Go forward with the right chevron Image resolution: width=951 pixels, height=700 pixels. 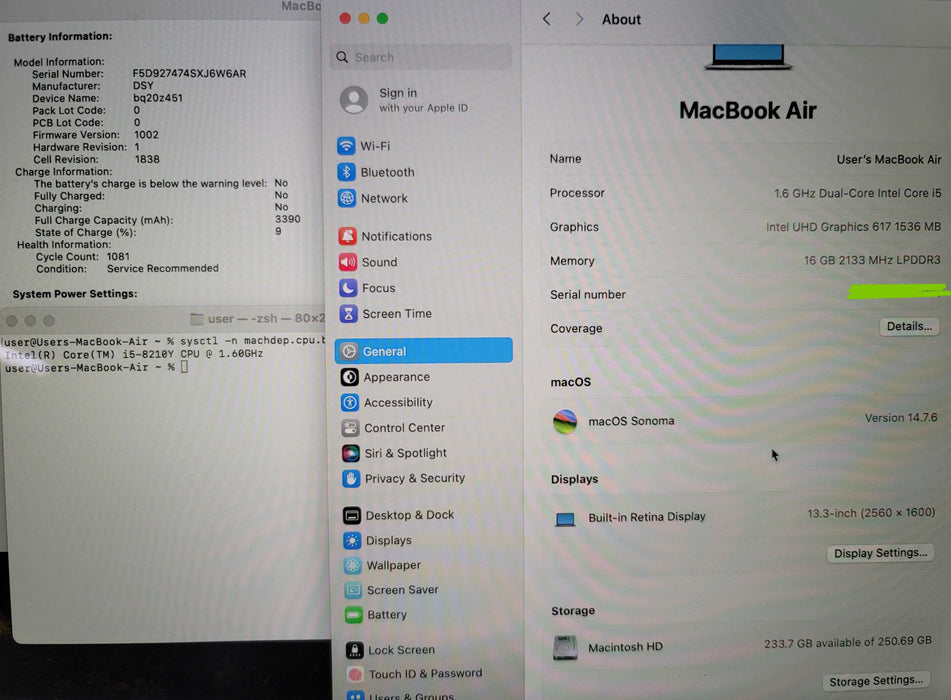pyautogui.click(x=579, y=19)
